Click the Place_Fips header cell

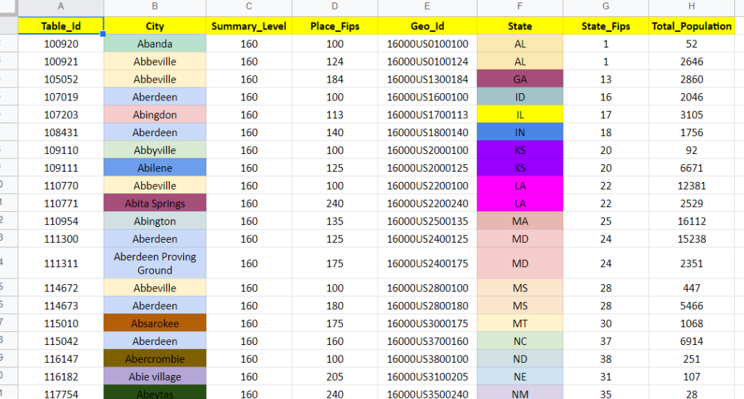[x=335, y=26]
